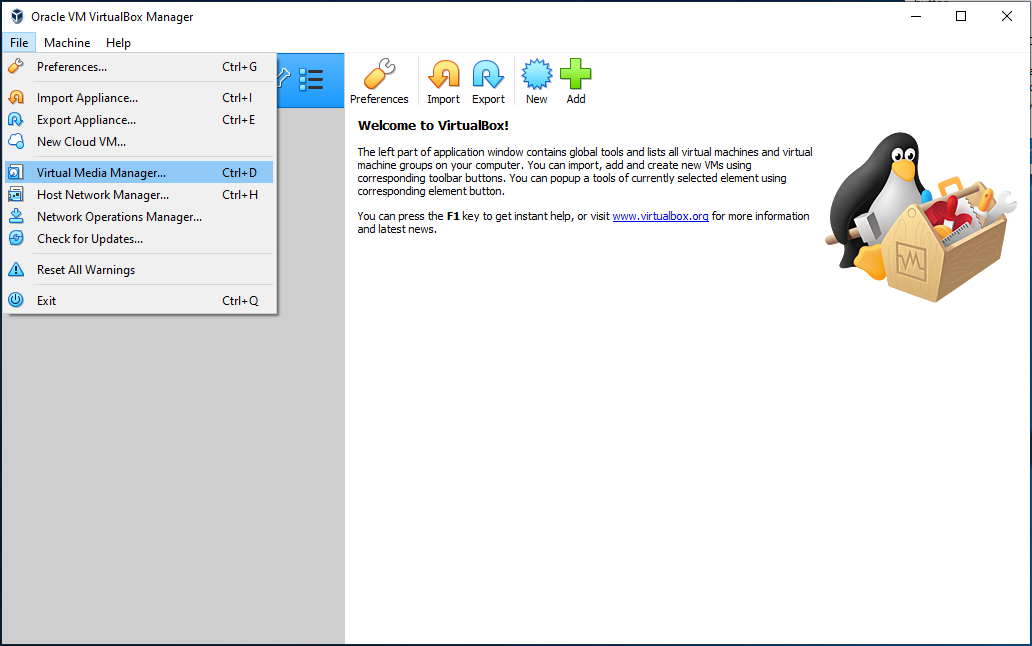The image size is (1032, 646).
Task: Click the Preferences wrench toolbar icon
Action: point(380,74)
